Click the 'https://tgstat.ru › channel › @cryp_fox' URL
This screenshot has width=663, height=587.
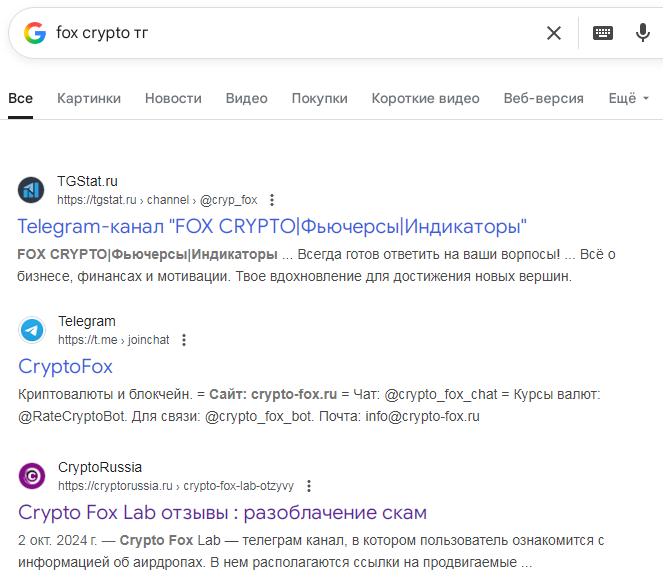tap(157, 200)
